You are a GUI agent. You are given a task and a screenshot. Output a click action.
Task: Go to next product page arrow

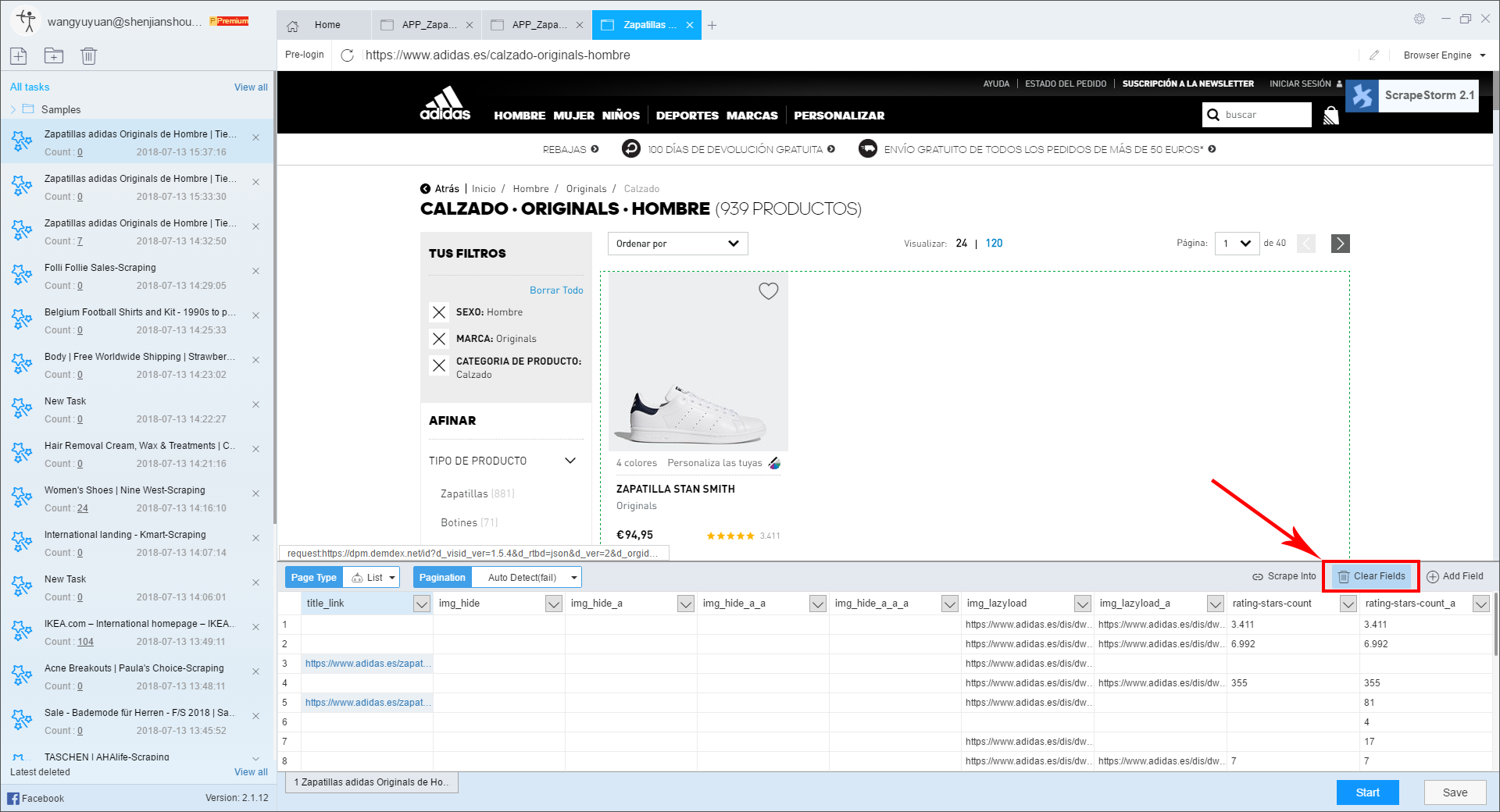coord(1341,244)
